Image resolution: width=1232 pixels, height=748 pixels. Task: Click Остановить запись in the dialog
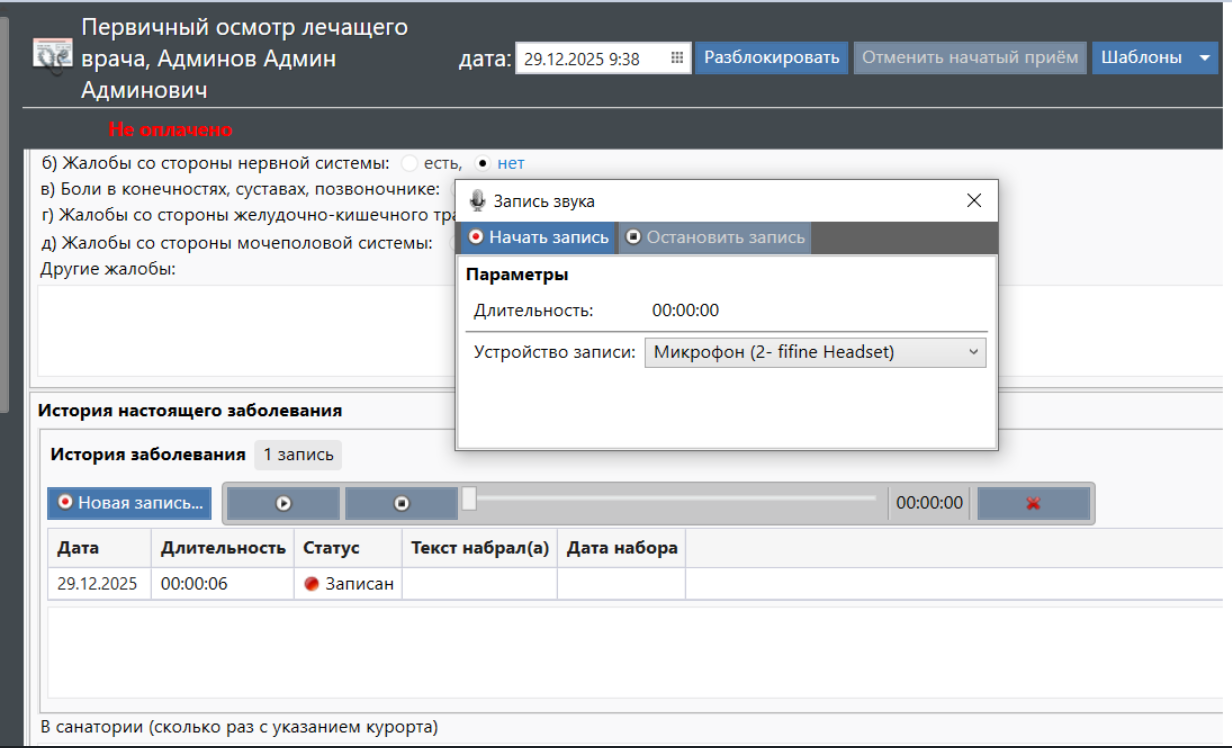(714, 238)
